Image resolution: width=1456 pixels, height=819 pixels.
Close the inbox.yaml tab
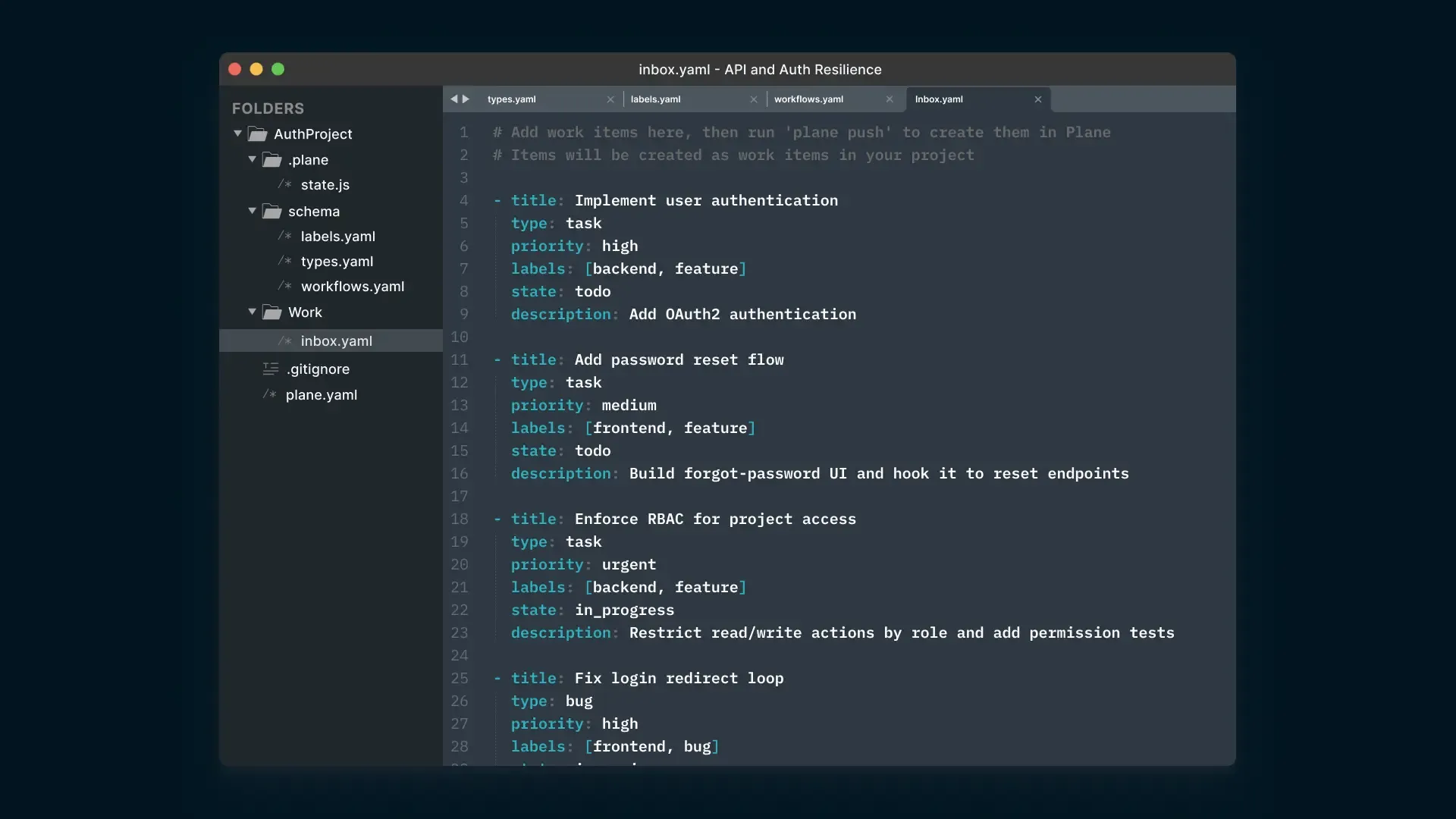1038,99
